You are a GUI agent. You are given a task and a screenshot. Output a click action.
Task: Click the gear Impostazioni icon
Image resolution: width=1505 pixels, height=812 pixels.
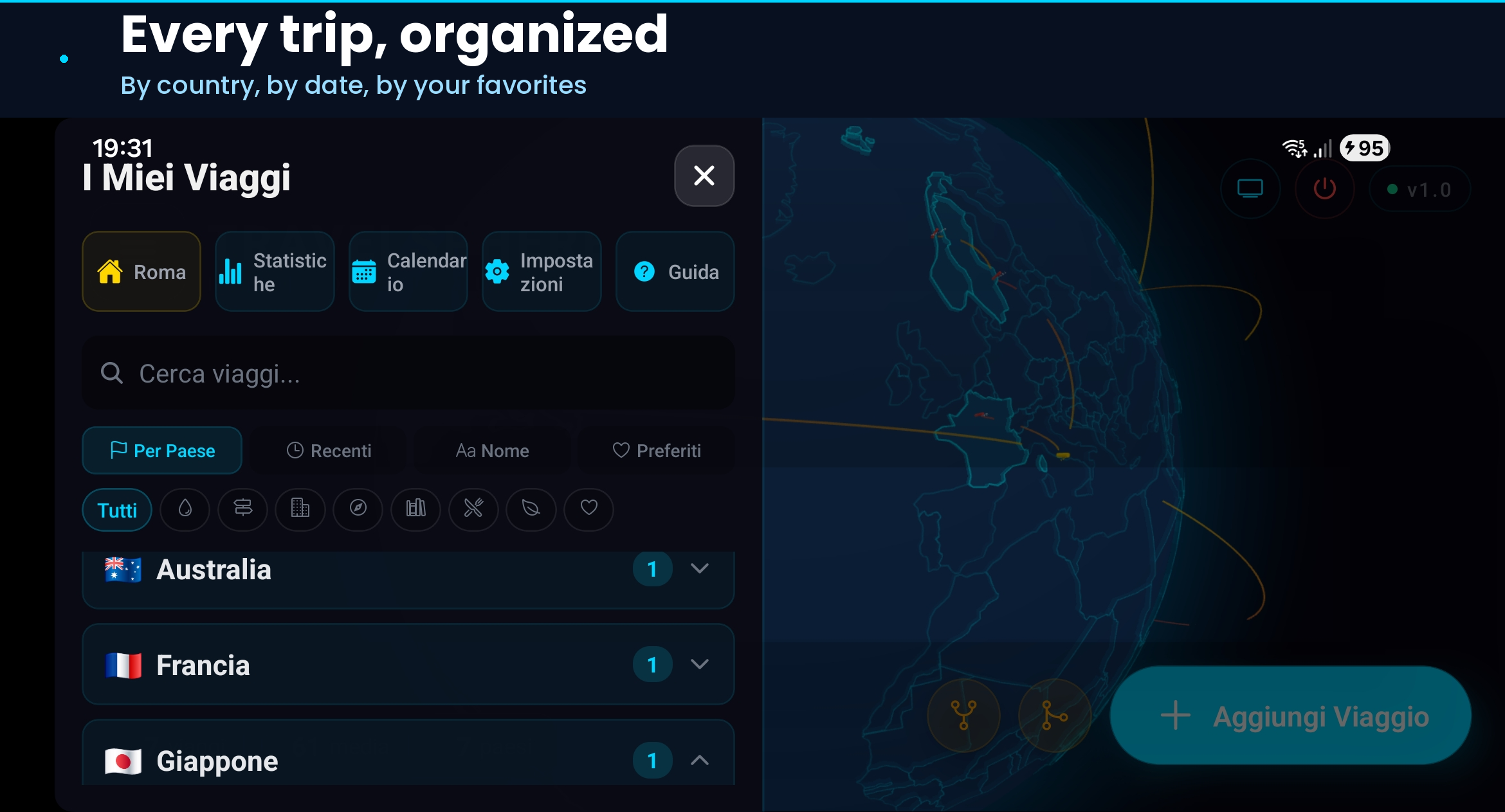pos(497,271)
